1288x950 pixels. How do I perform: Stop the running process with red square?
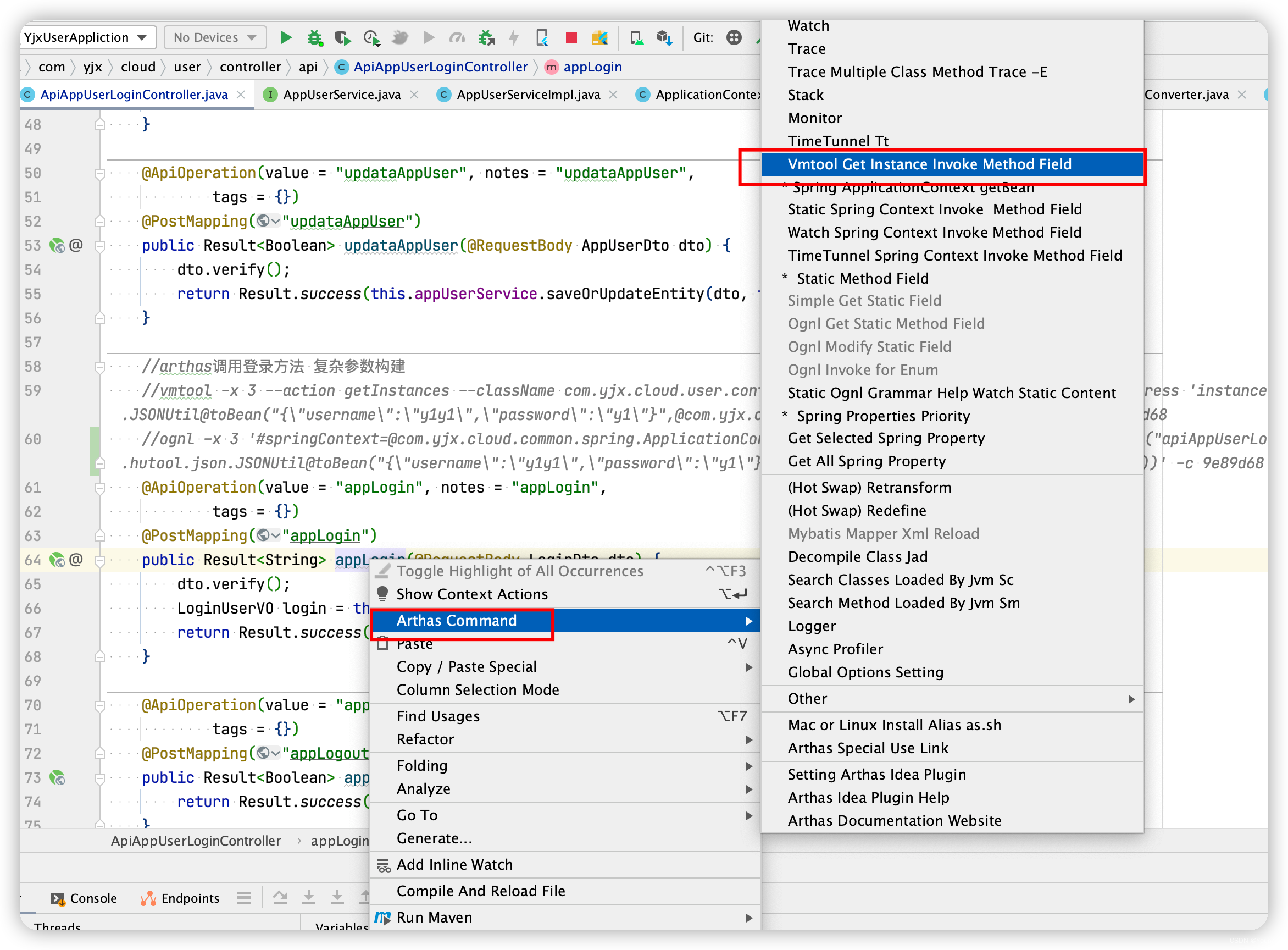pos(571,38)
